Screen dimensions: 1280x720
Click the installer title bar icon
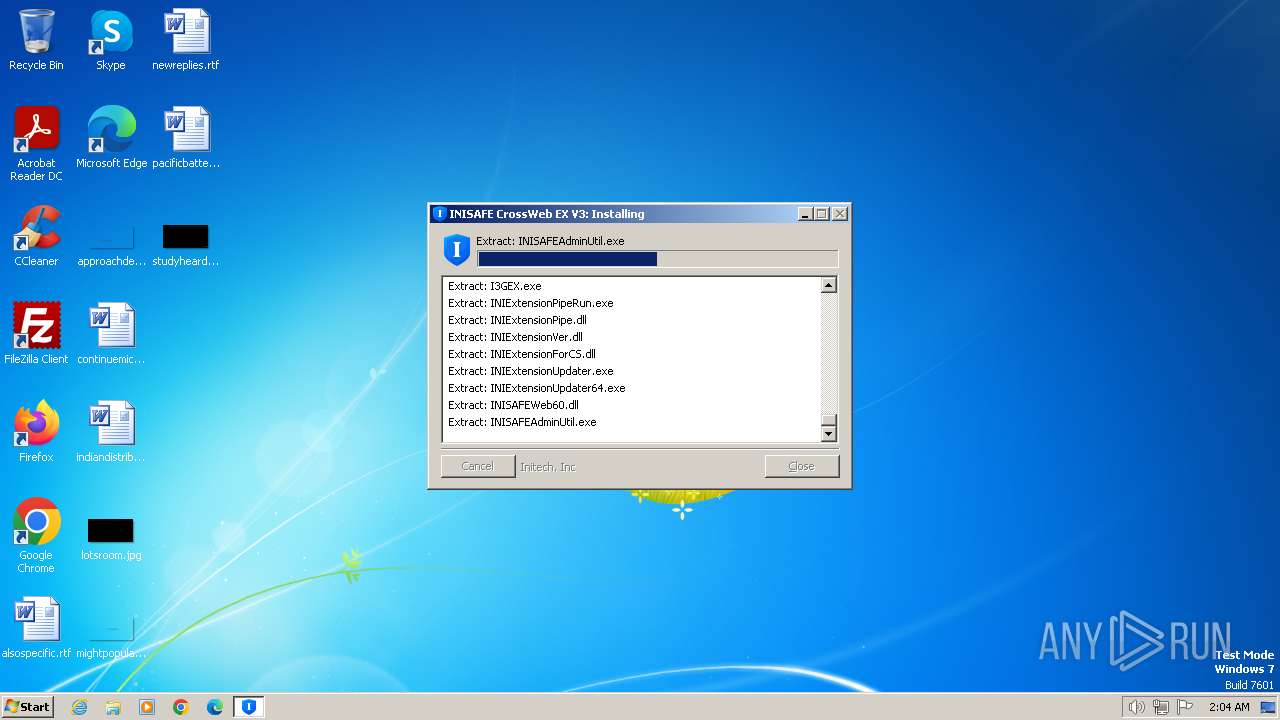[x=439, y=214]
